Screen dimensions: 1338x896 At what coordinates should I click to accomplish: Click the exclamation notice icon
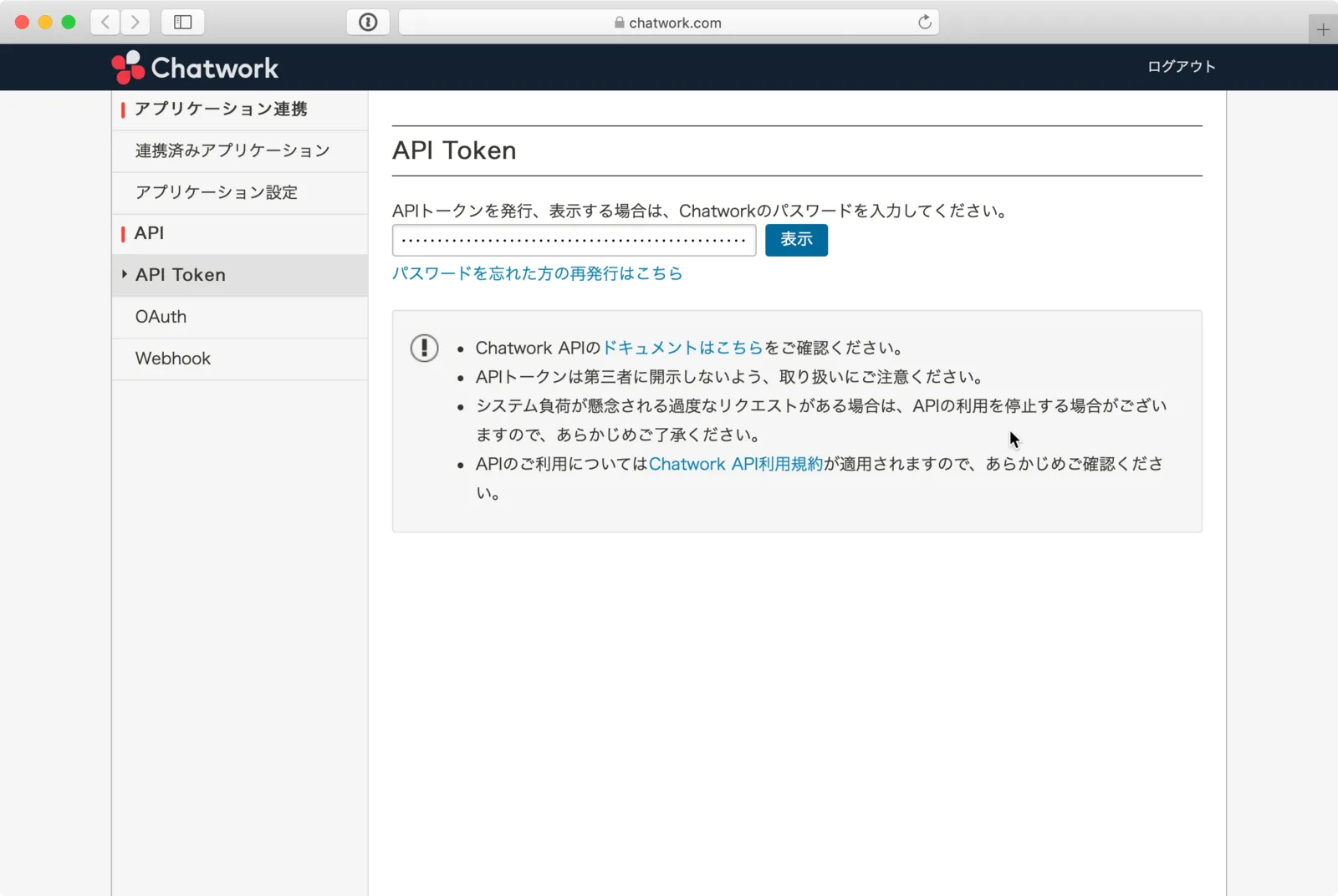425,348
